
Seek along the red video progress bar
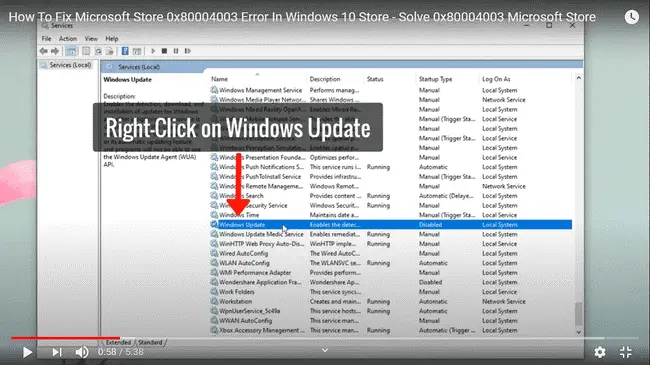point(65,338)
